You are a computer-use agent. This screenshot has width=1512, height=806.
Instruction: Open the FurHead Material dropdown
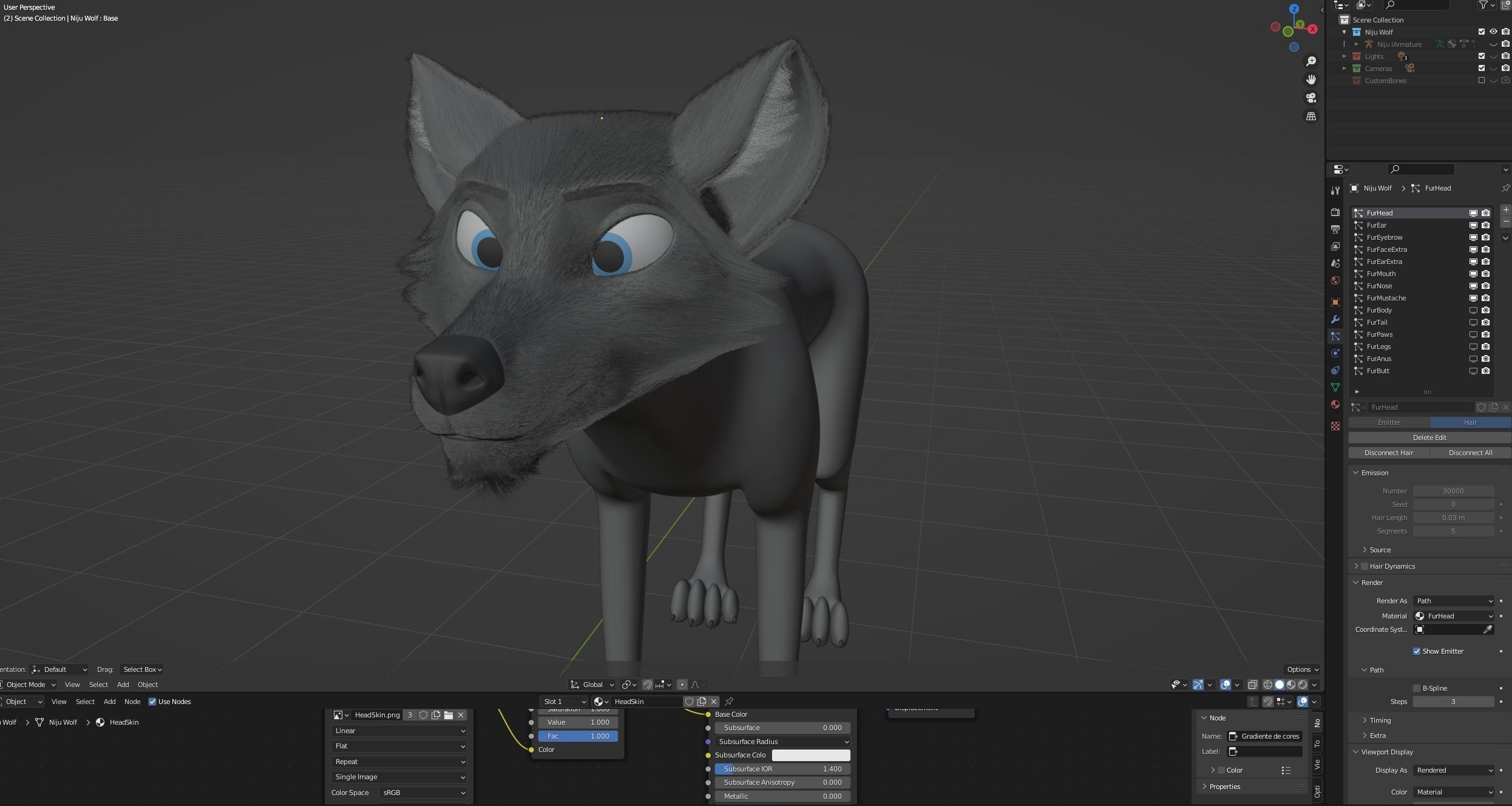1454,616
